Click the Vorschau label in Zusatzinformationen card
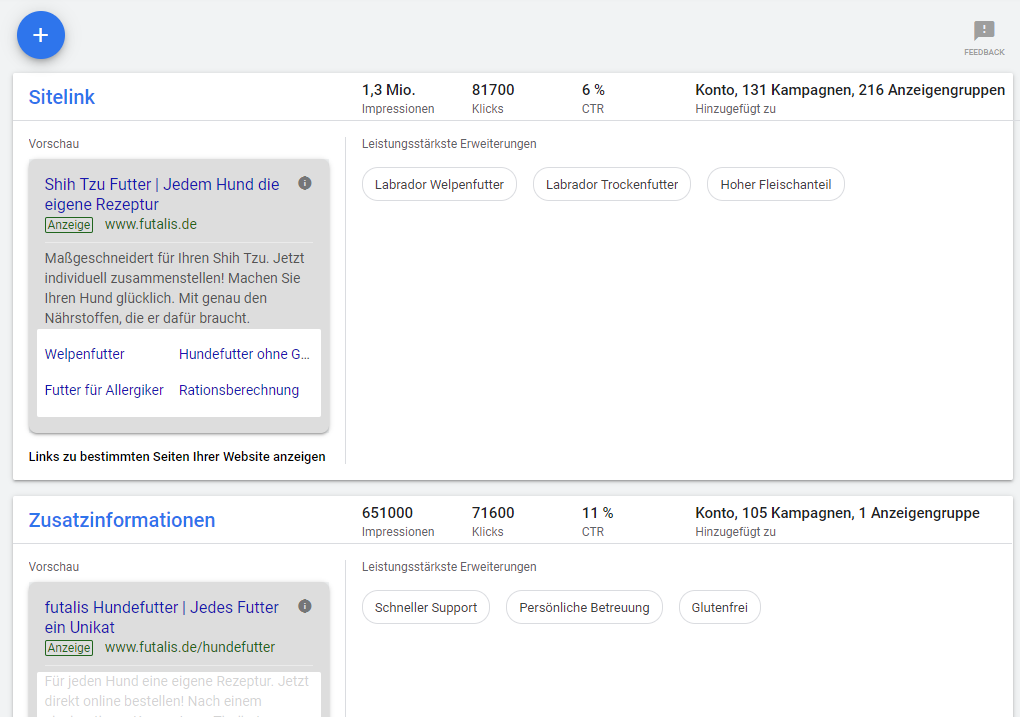Viewport: 1020px width, 717px height. [54, 567]
